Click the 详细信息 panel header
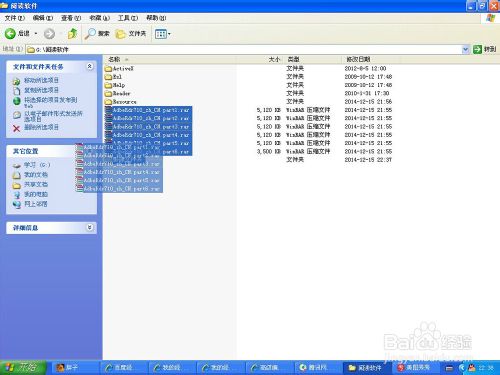Screen dimensions: 500x375 point(51,228)
